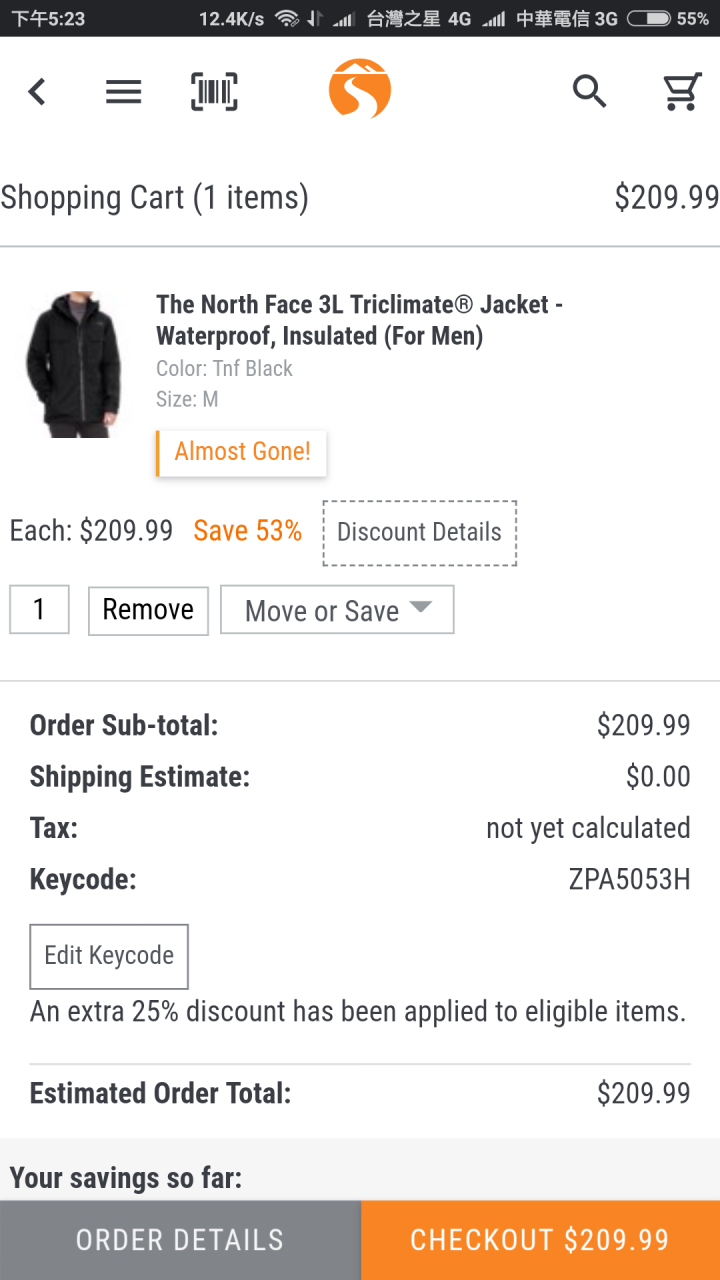
Task: Open The North Face 3L Triclimate title
Action: pos(359,320)
